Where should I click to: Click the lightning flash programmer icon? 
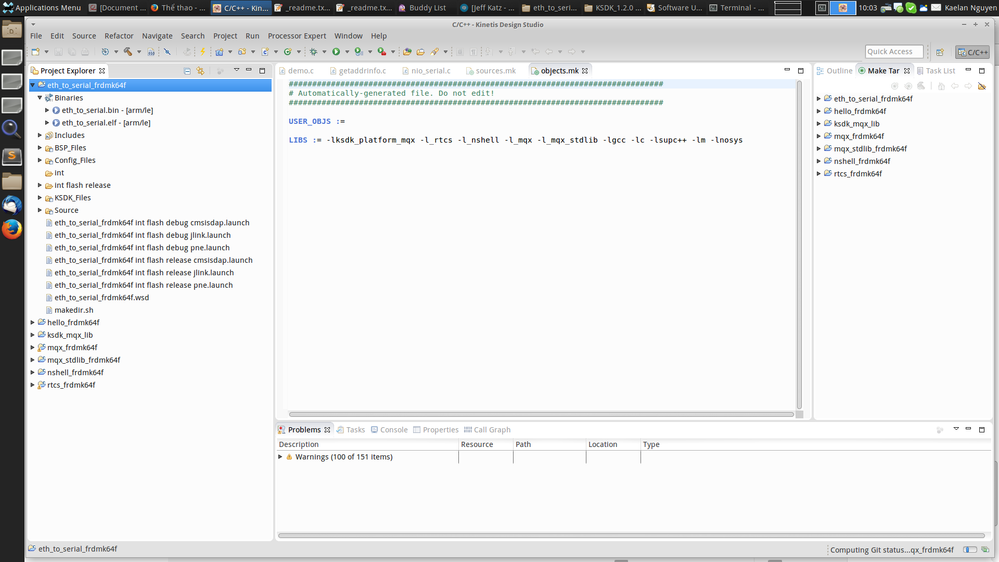pos(203,52)
